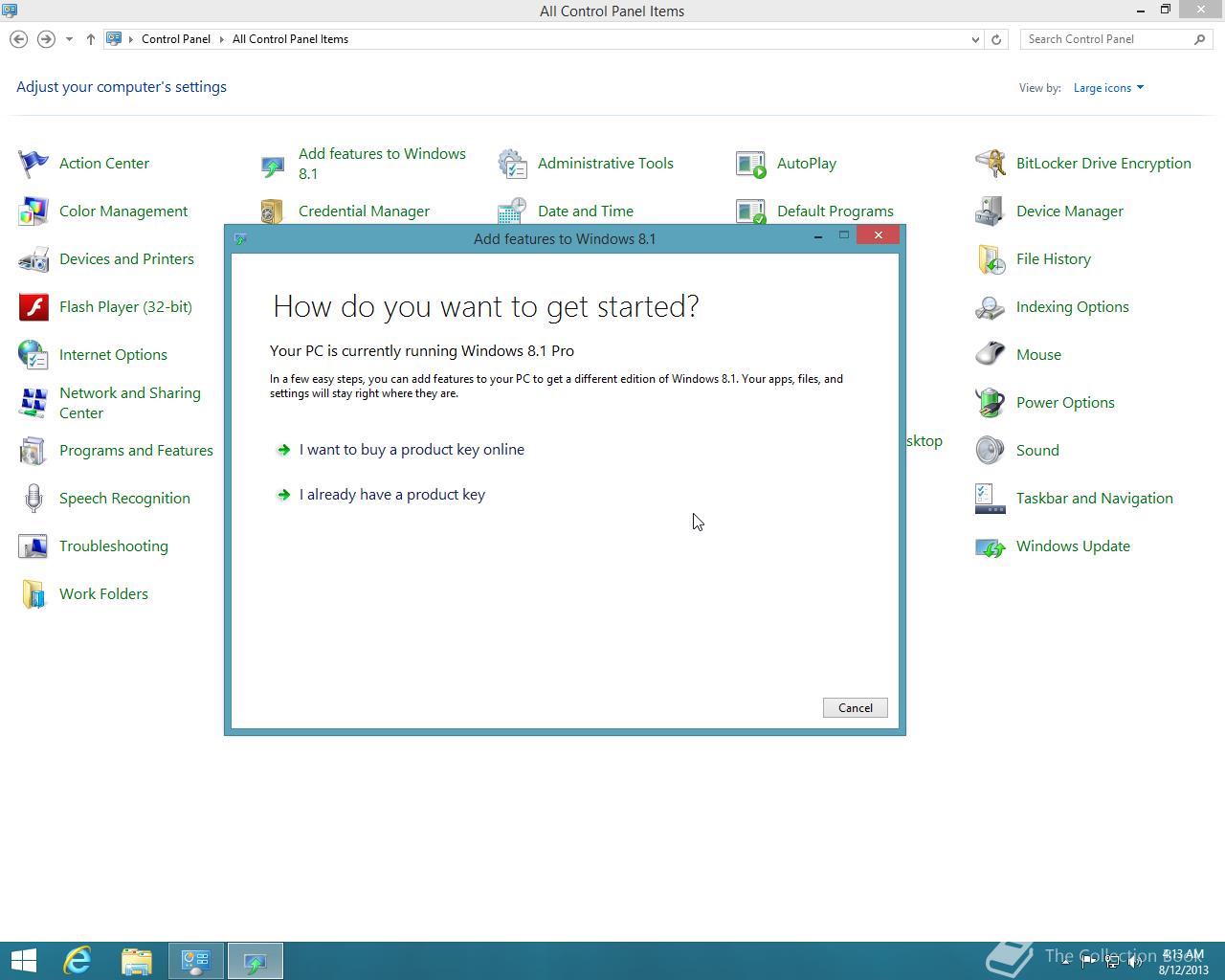Click the breadcrumb arrow after Control Panel
Image resolution: width=1225 pixels, height=980 pixels.
(222, 39)
